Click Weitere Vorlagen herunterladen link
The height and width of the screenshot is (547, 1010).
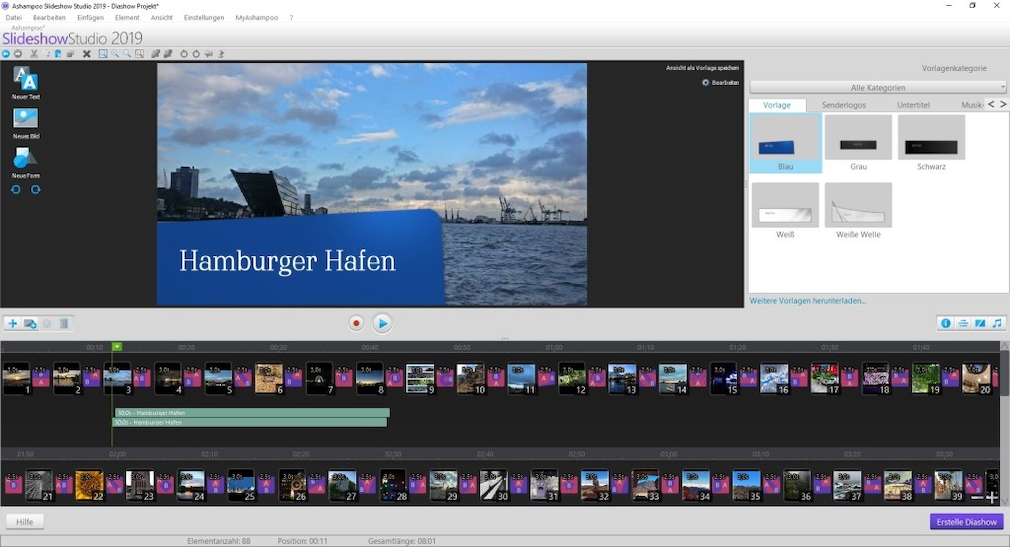pyautogui.click(x=807, y=301)
